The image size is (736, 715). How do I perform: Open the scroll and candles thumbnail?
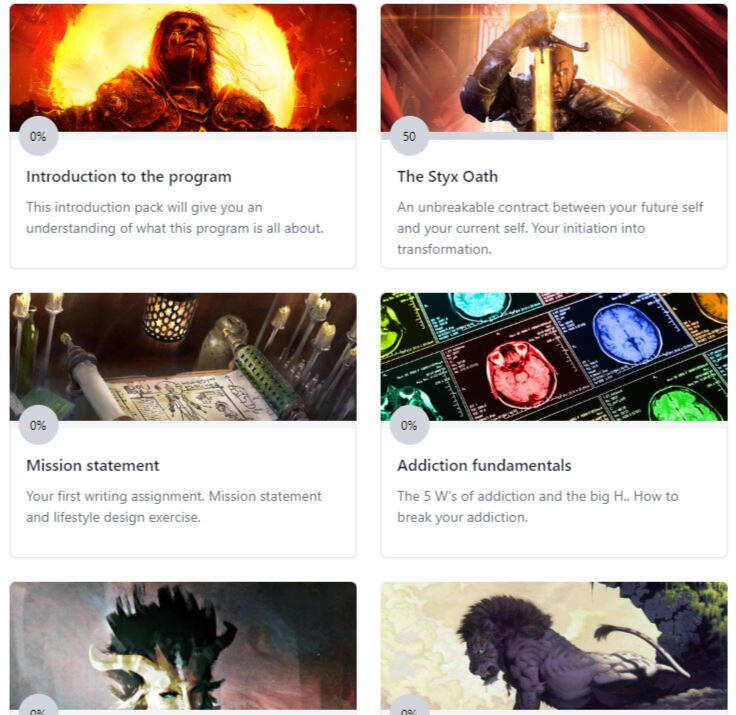(183, 356)
